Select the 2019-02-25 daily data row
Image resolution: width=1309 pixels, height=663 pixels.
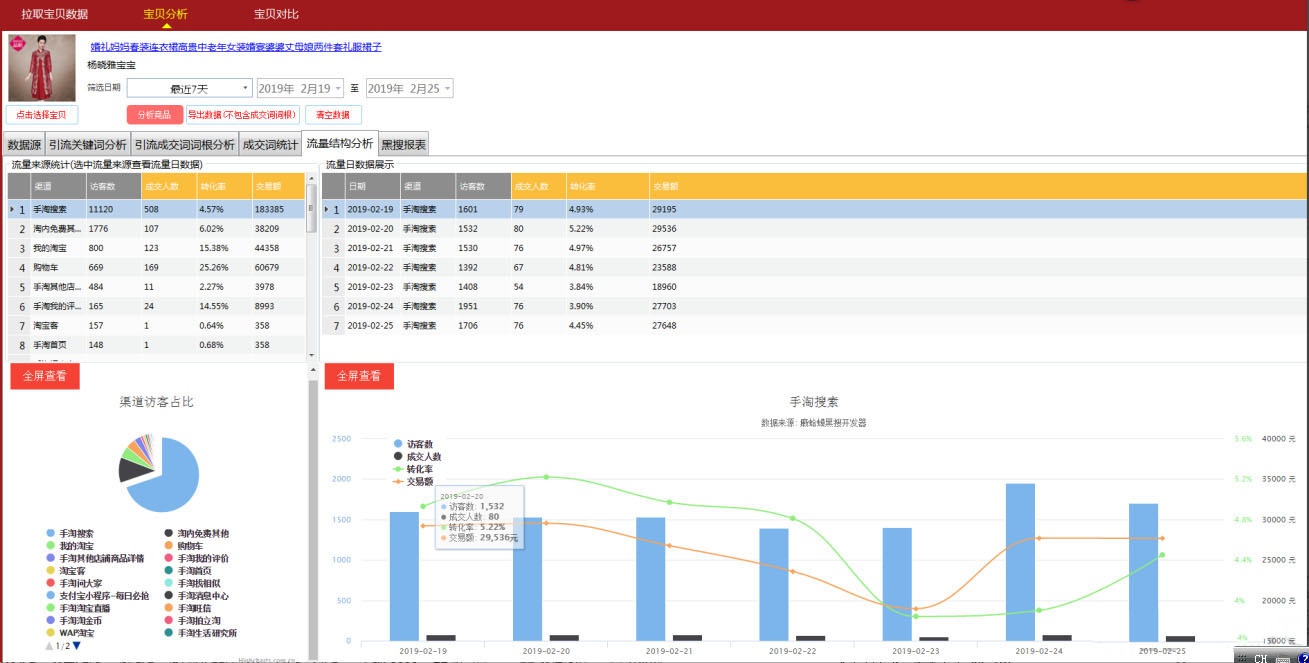(814, 325)
